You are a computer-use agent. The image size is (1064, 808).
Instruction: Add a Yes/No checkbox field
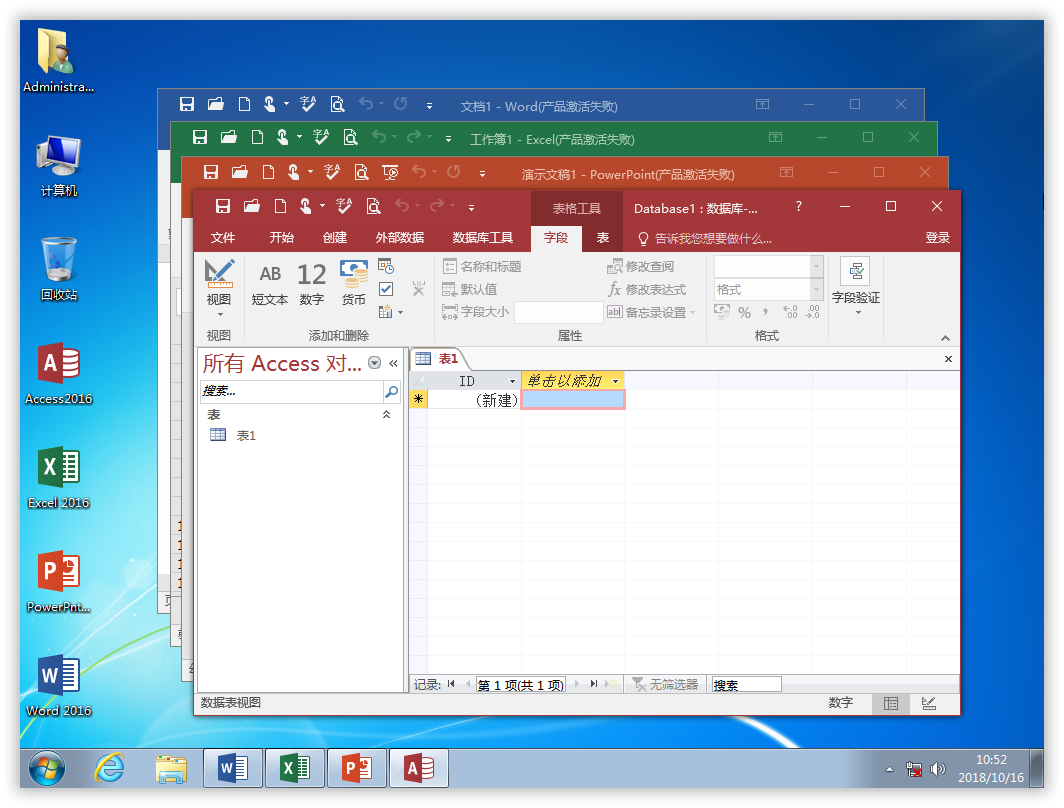[386, 289]
